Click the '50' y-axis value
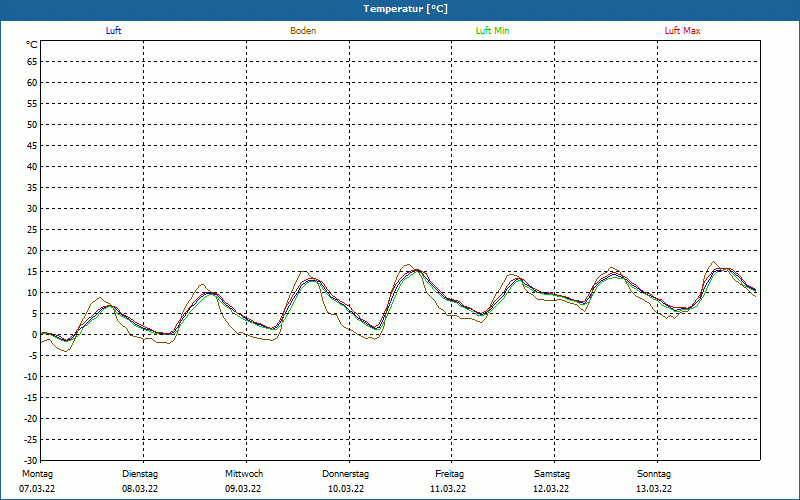800x500 pixels. tap(32, 124)
